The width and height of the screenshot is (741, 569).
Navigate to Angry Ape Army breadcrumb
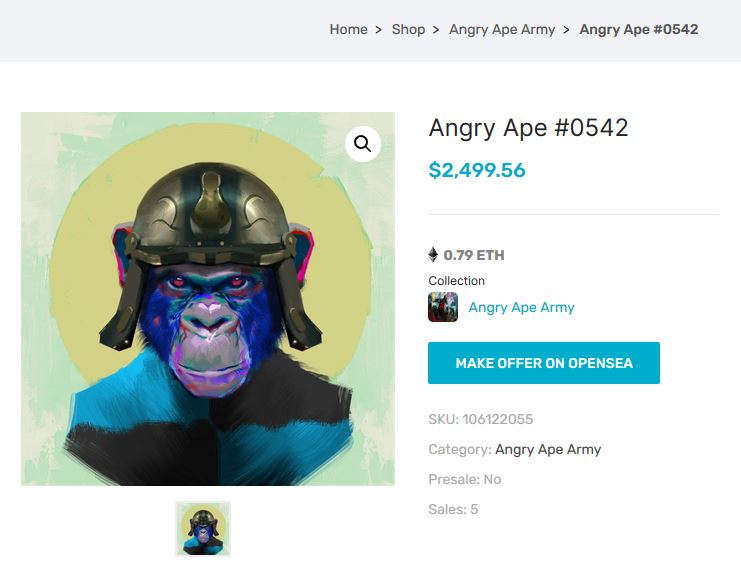tap(502, 29)
